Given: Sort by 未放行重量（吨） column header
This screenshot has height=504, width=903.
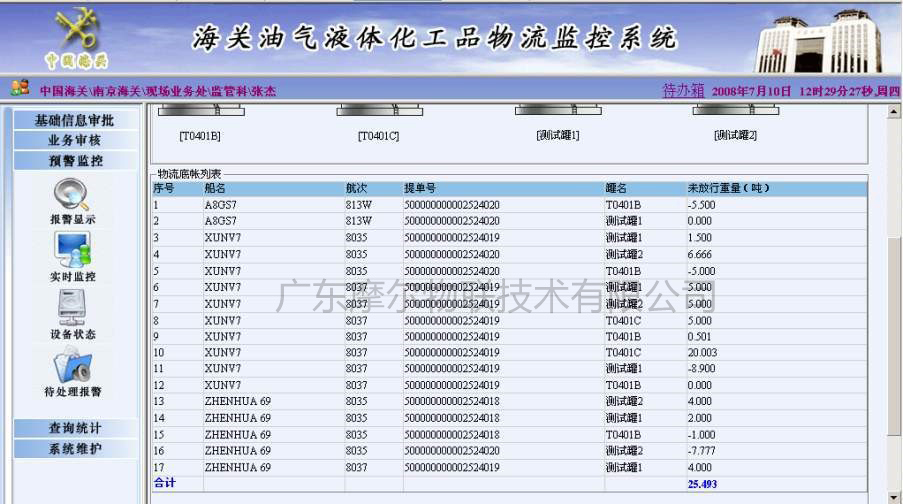Looking at the screenshot, I should coord(728,188).
